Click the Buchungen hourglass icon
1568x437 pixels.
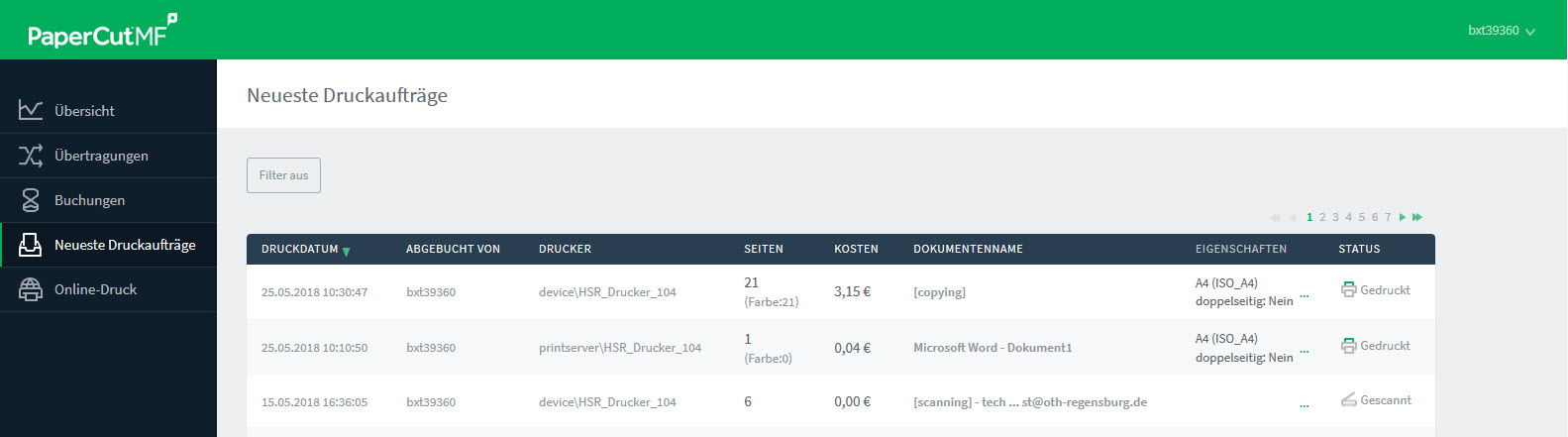pyautogui.click(x=31, y=200)
